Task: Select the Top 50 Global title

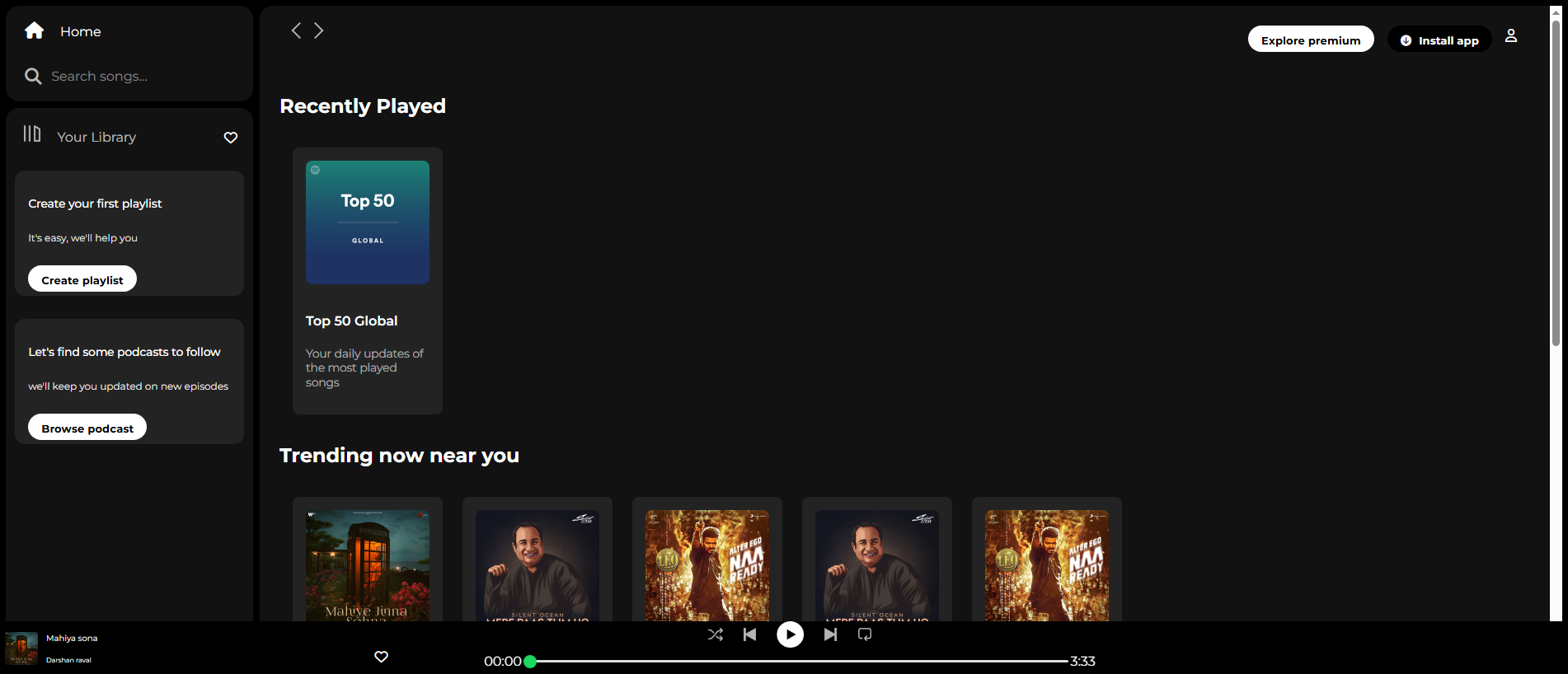Action: [351, 321]
